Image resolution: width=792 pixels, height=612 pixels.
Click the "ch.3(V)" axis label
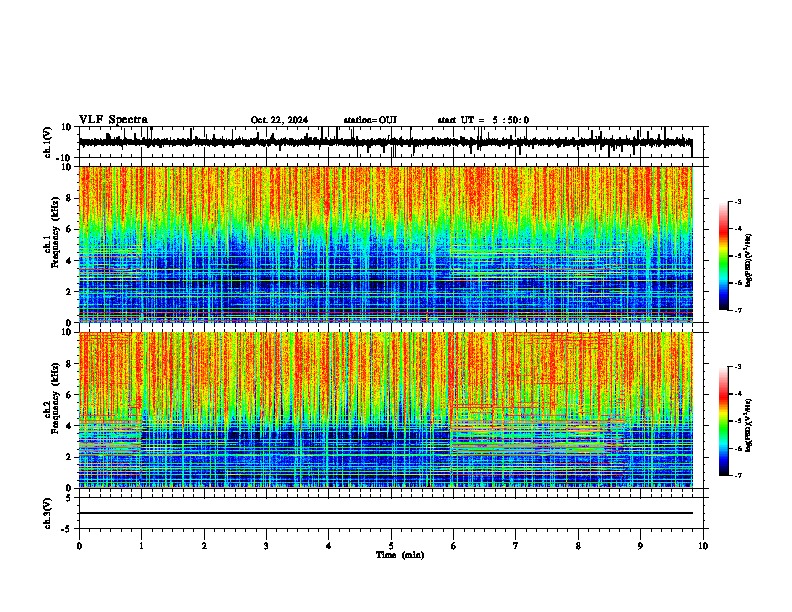tap(48, 514)
